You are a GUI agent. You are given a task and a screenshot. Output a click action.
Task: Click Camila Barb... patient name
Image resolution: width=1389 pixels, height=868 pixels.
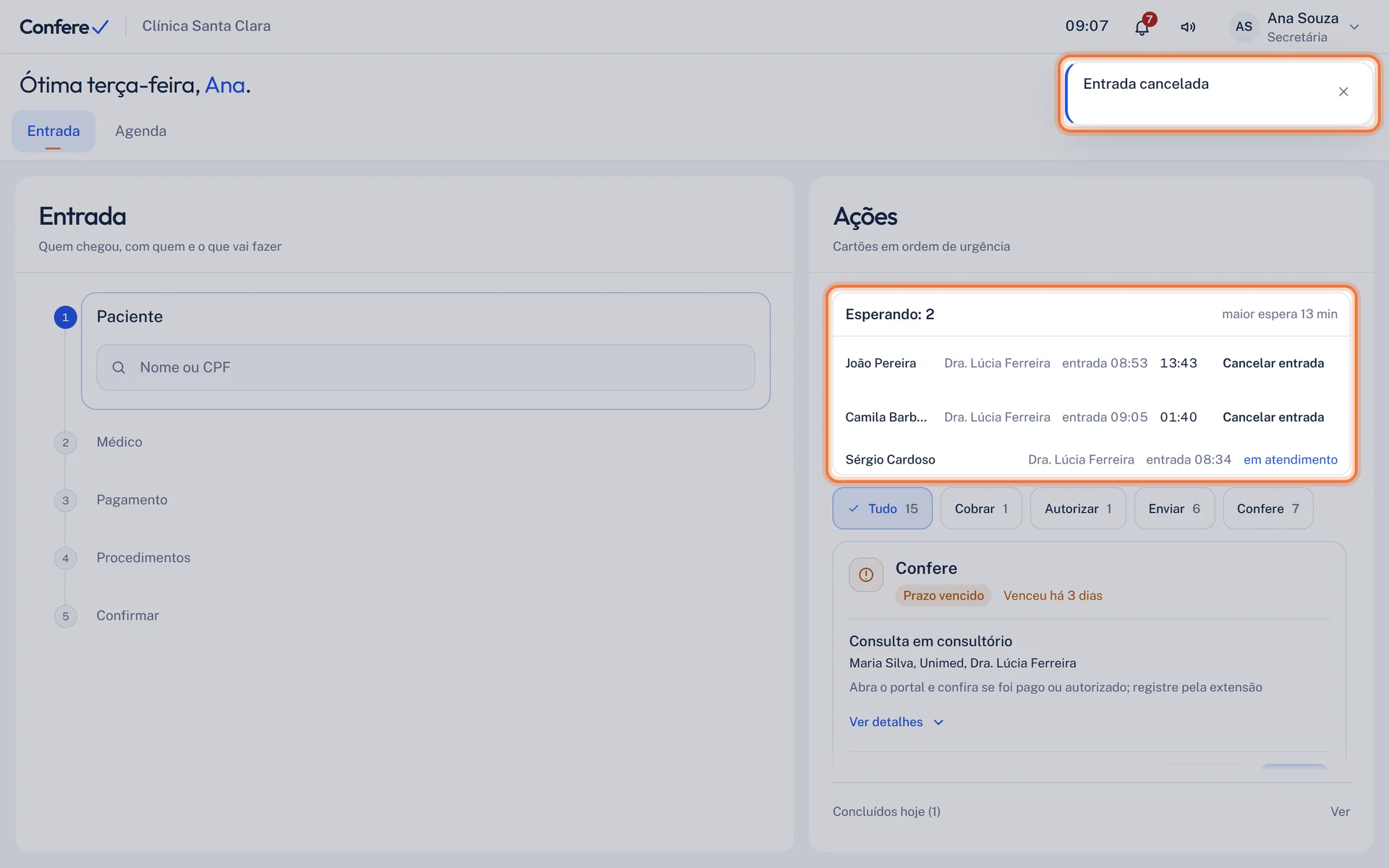point(885,417)
